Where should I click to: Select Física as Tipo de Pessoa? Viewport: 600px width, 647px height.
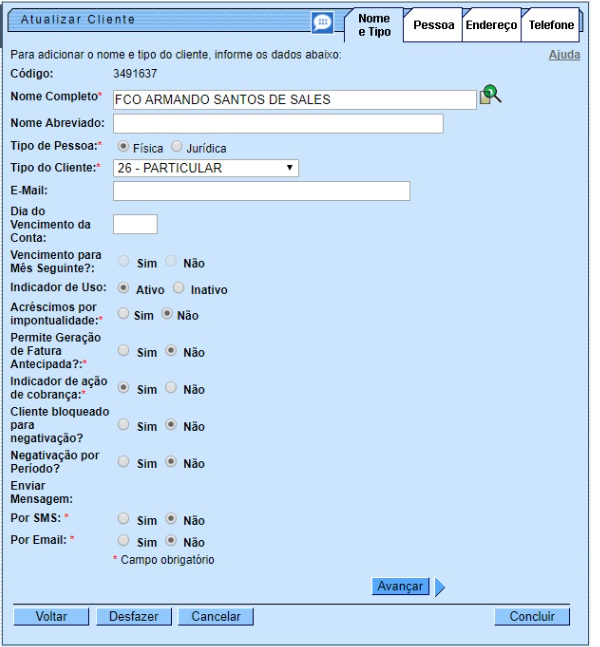[x=123, y=146]
